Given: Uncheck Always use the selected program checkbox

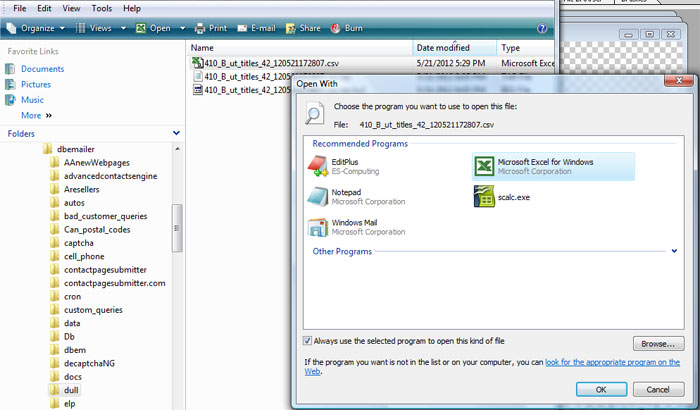Looking at the screenshot, I should tap(307, 341).
